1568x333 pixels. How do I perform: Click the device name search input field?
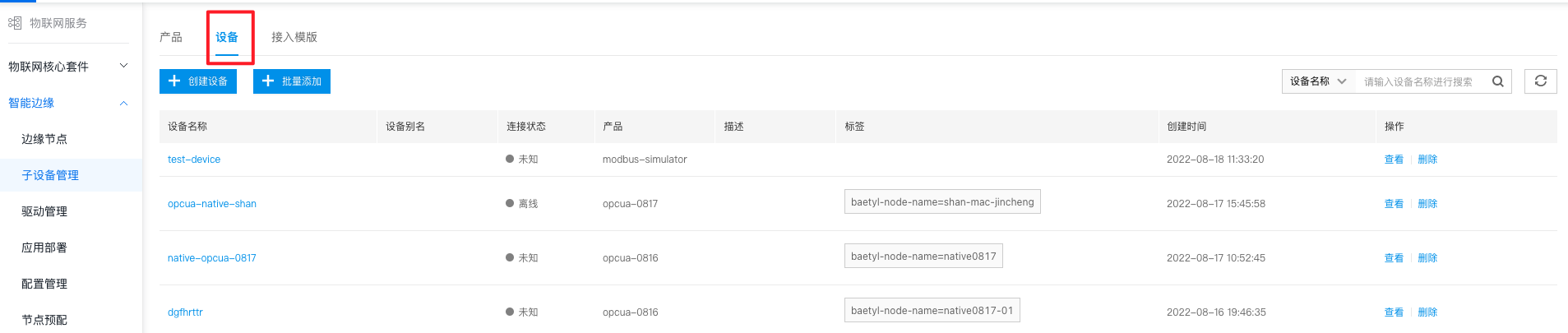[1422, 81]
